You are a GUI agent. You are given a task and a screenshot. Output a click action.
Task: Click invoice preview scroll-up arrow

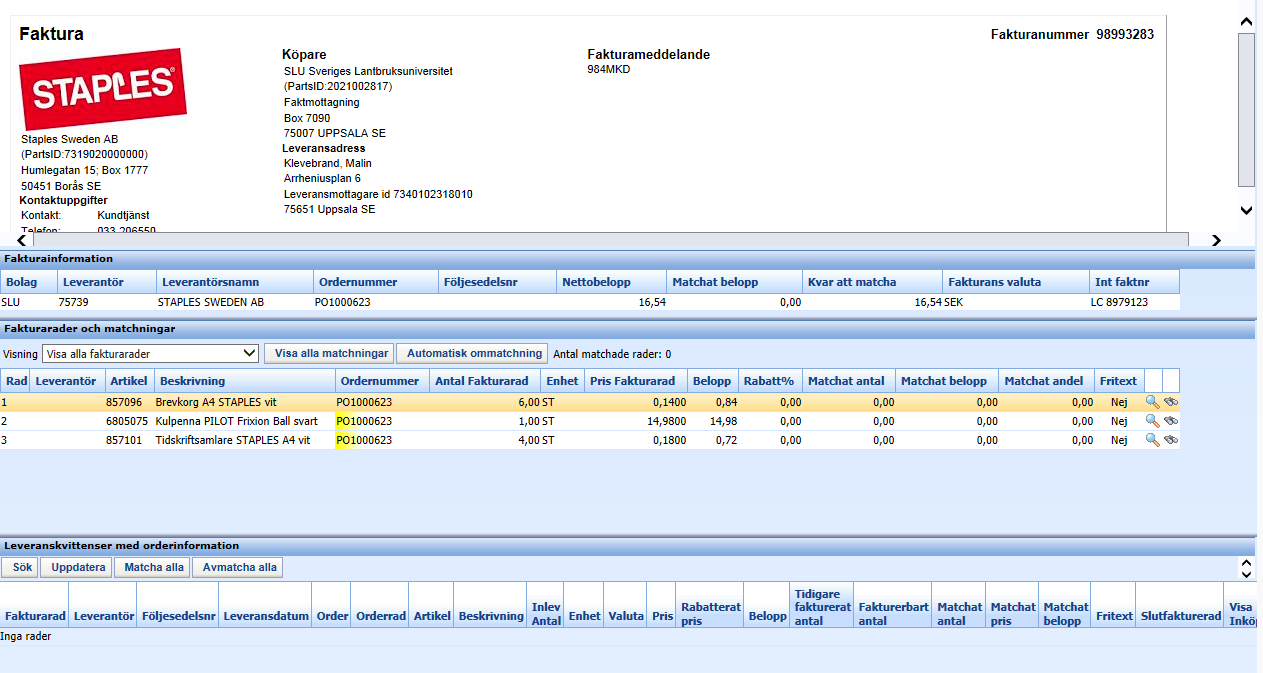pyautogui.click(x=1246, y=21)
